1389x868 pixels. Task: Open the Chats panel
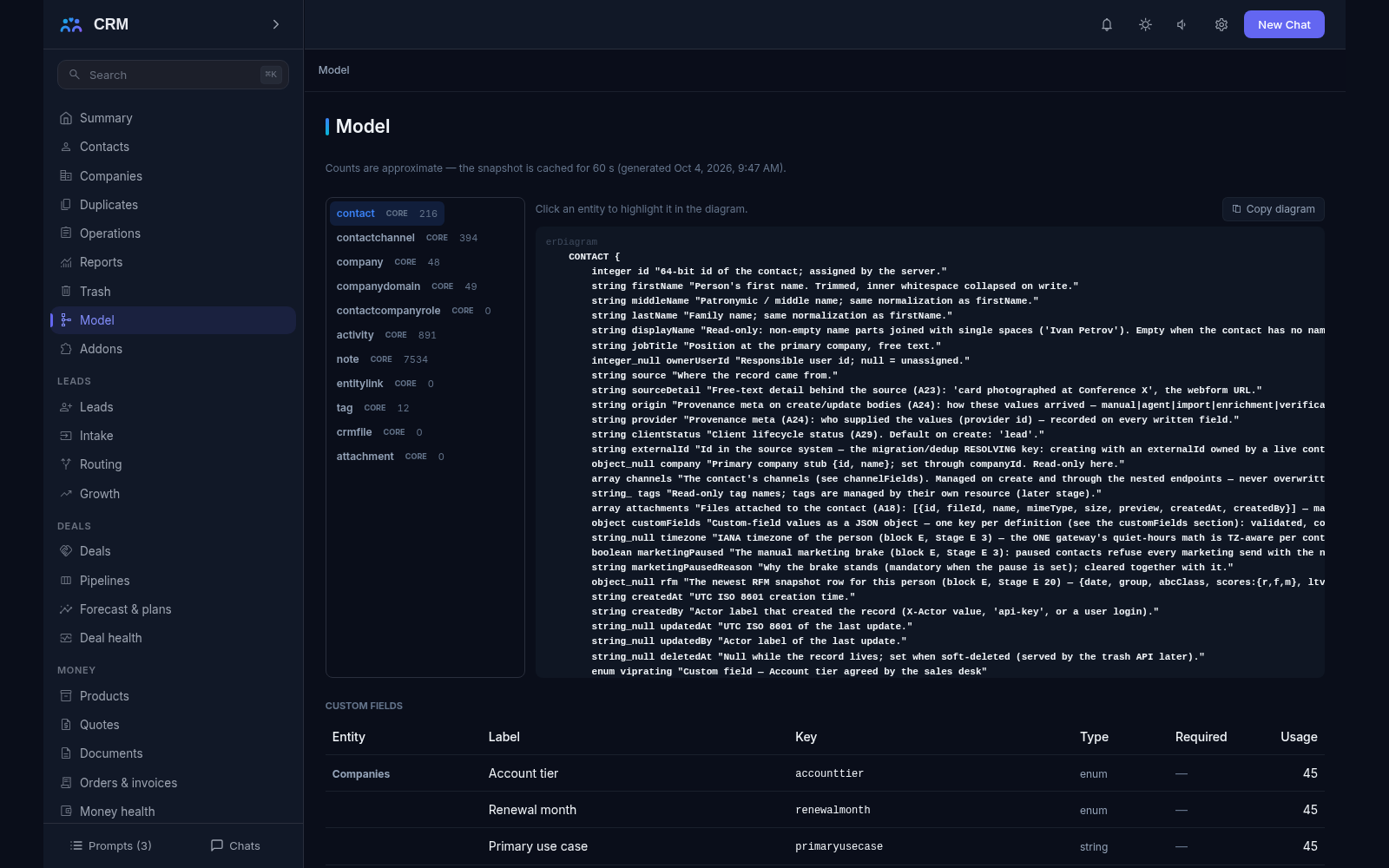[235, 845]
